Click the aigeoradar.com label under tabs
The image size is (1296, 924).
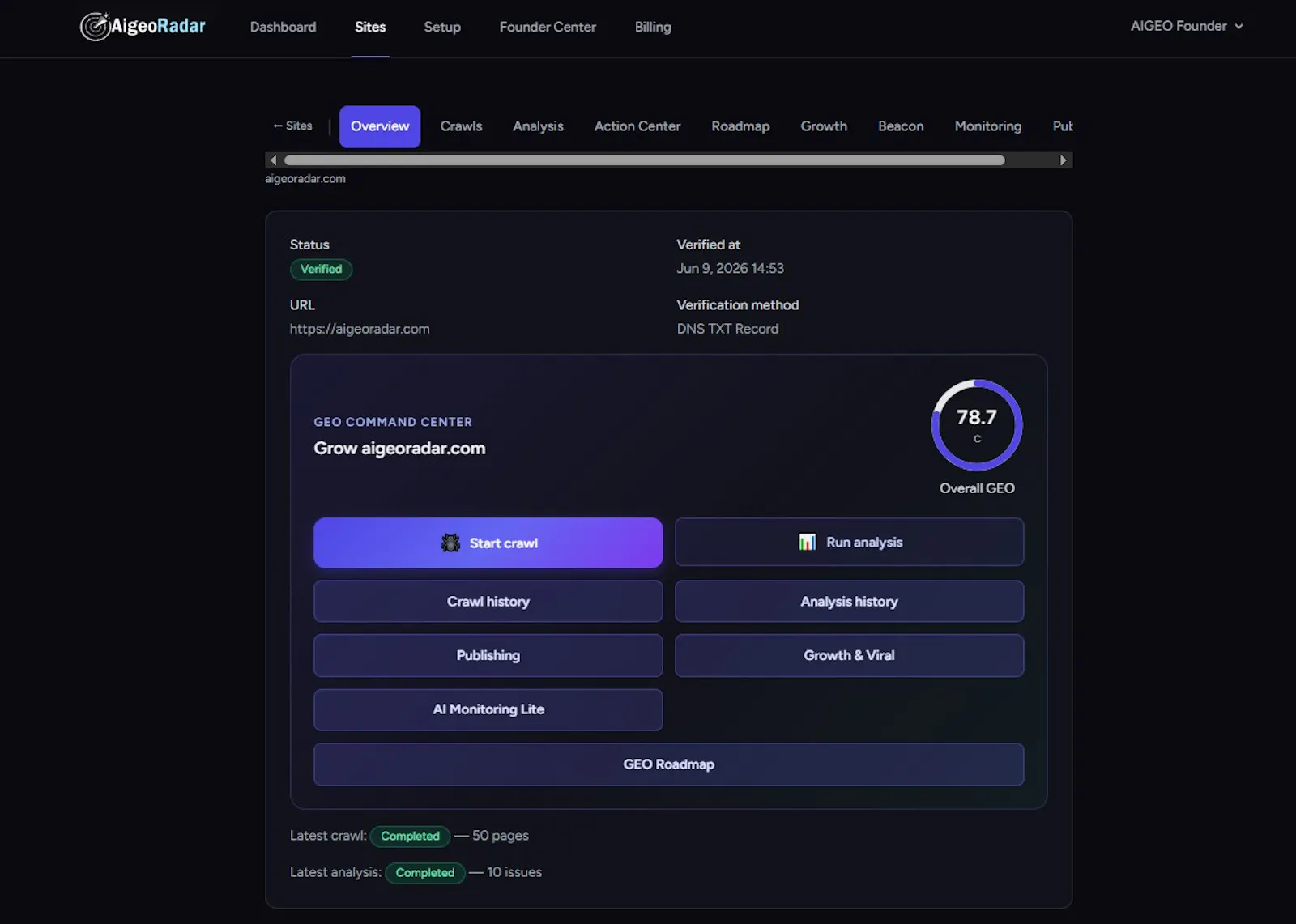[305, 178]
